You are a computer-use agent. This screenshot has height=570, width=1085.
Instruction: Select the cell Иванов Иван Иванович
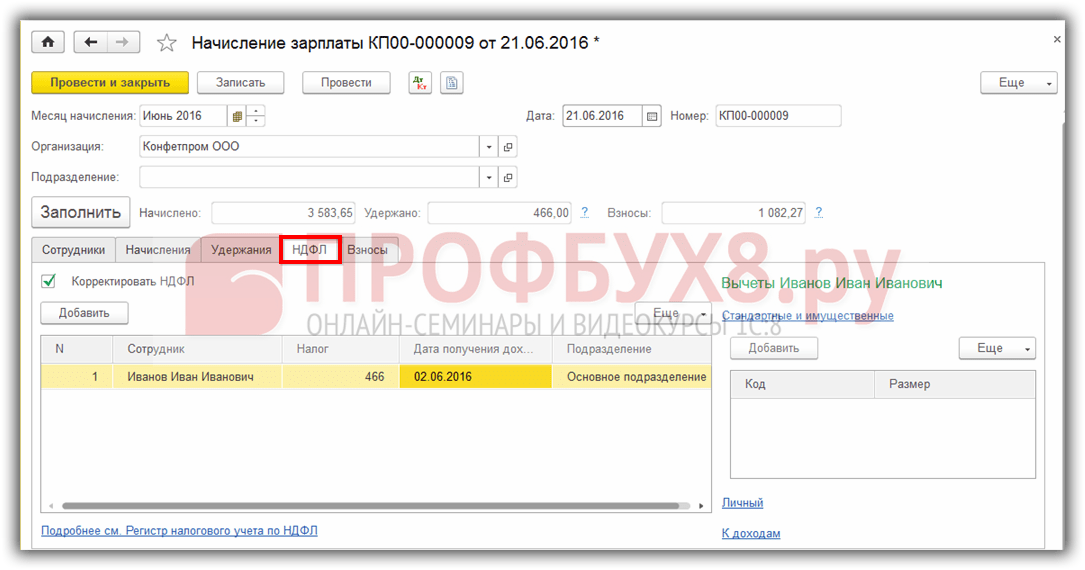tap(197, 377)
